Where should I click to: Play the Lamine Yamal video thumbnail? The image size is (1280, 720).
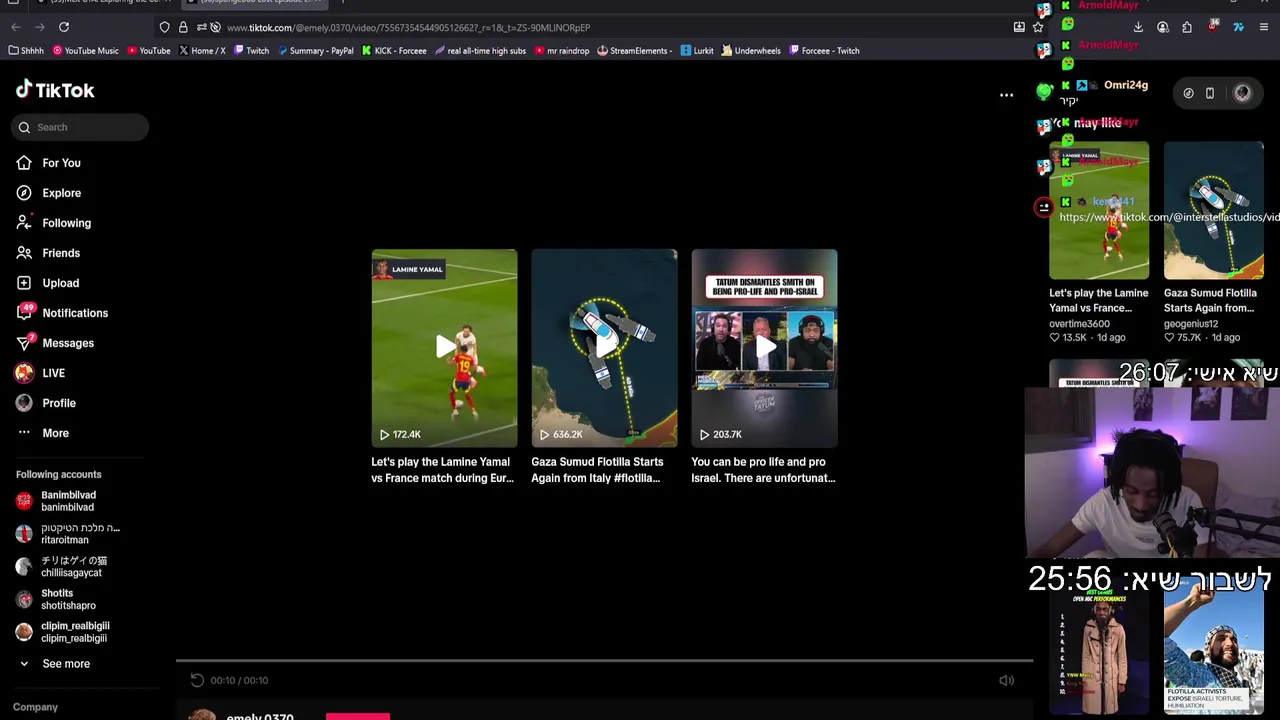click(444, 347)
